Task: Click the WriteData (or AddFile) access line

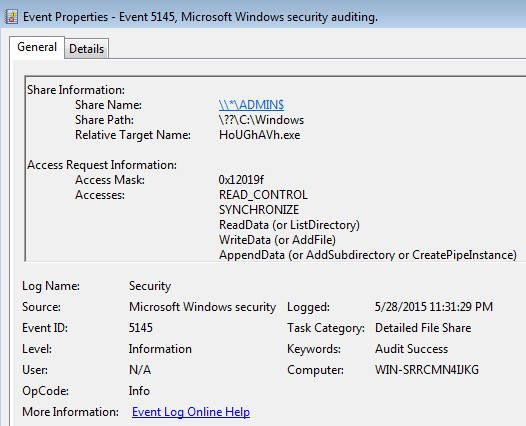Action: click(277, 240)
